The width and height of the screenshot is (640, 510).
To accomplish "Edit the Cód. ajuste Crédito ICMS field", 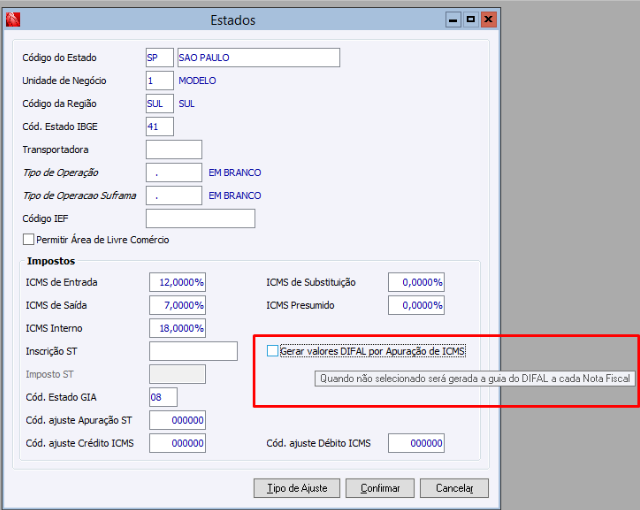I will click(178, 443).
